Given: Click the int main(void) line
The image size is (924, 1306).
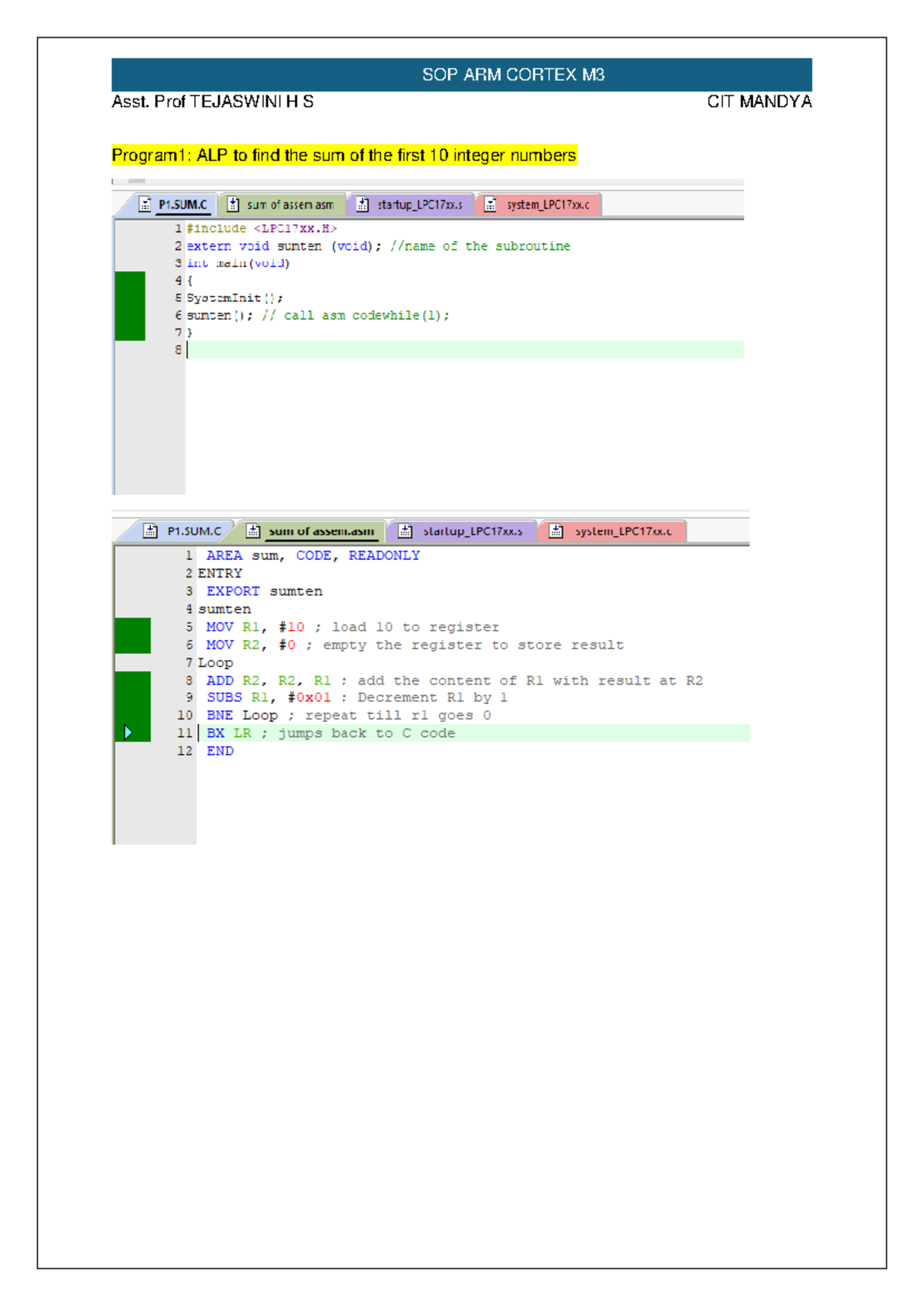Looking at the screenshot, I should (238, 263).
